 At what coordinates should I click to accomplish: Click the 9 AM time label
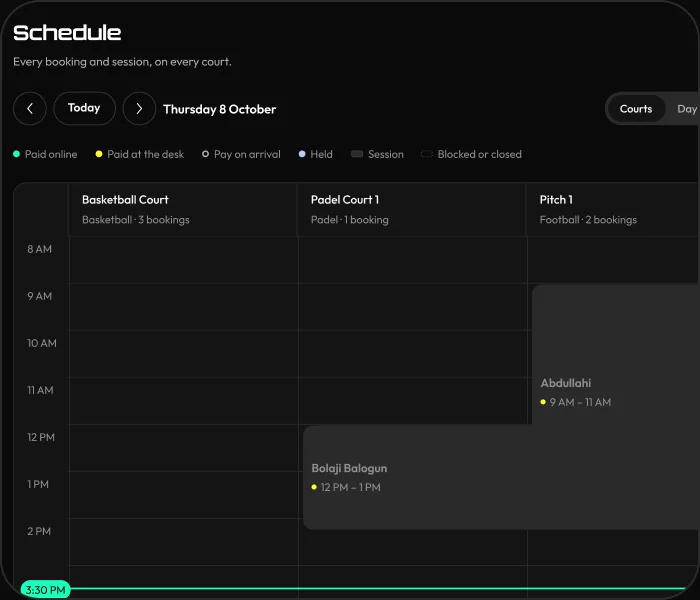tap(39, 296)
